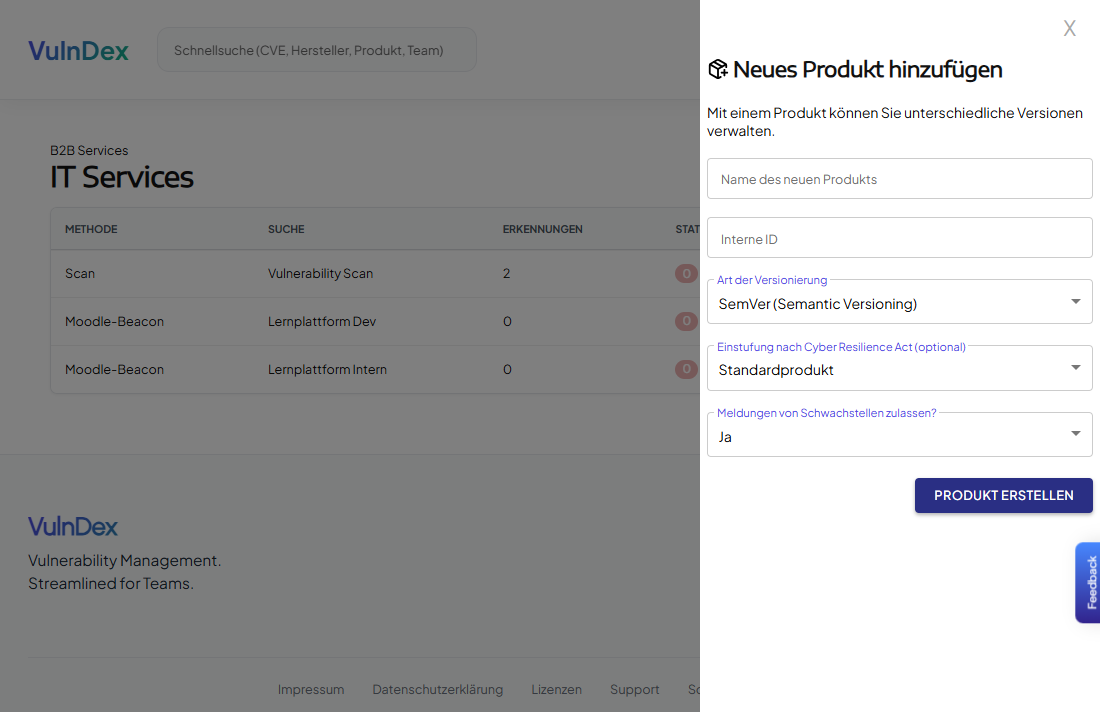Sort by the Erkennungen column header
The height and width of the screenshot is (712, 1100).
pyautogui.click(x=542, y=229)
